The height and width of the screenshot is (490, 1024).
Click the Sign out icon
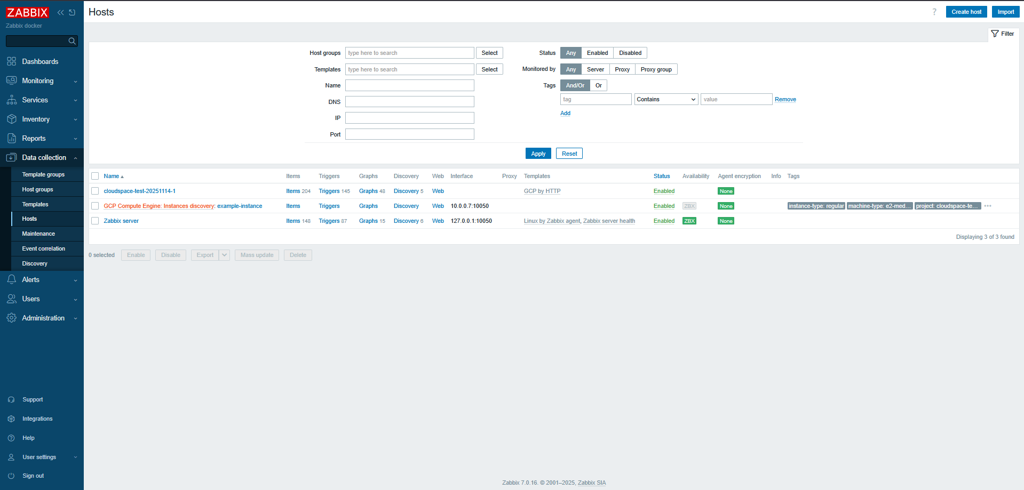point(12,476)
